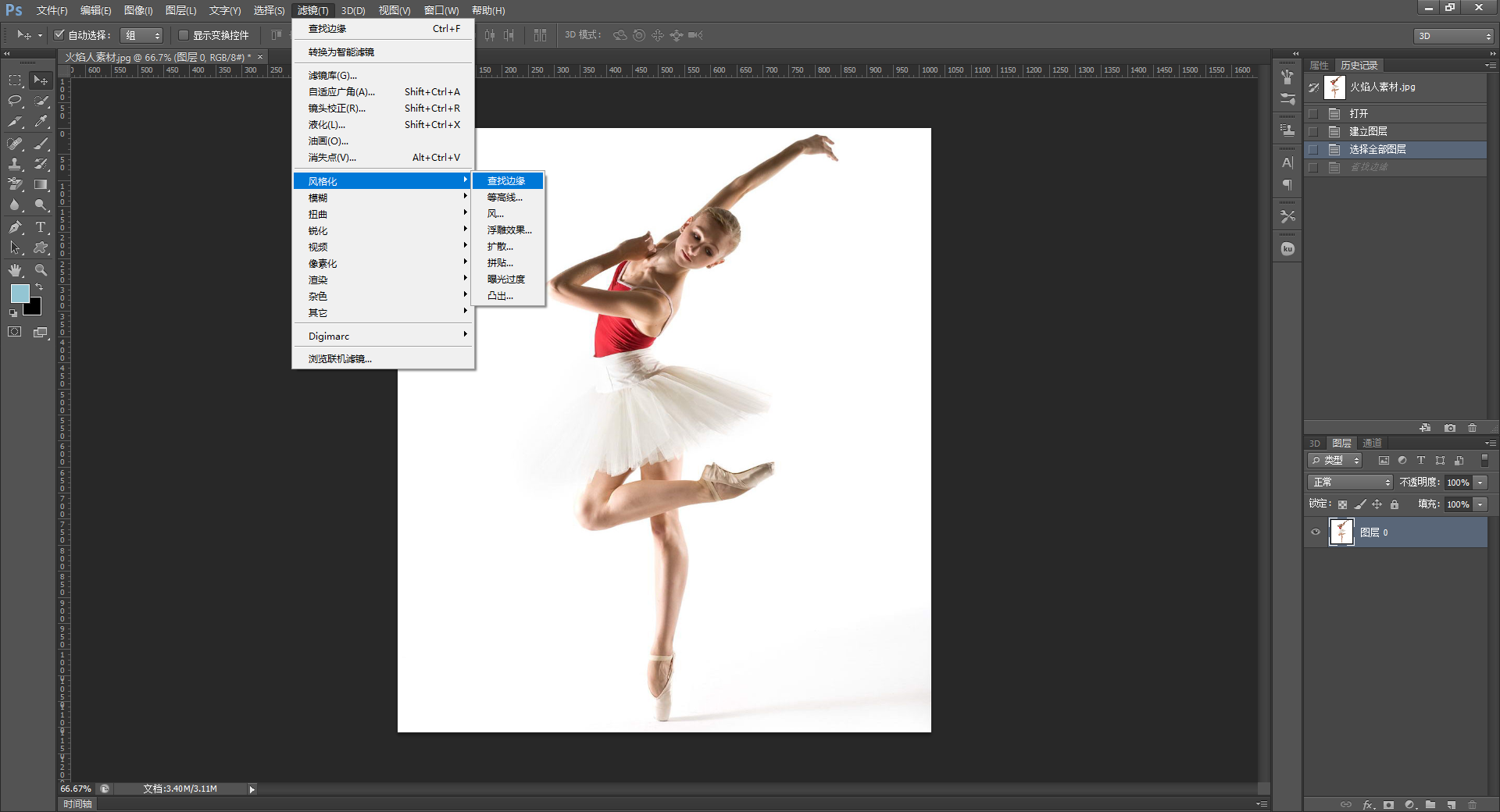Screen dimensions: 1500x812
Task: Open the 不透明度 100% dropdown arrow
Action: coord(1480,483)
